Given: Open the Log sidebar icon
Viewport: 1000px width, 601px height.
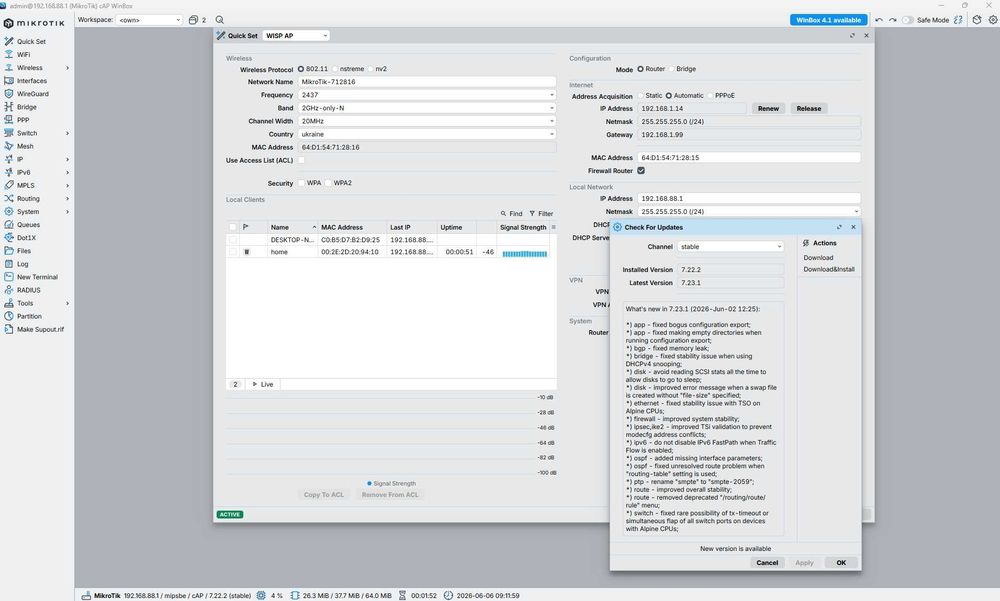Looking at the screenshot, I should click(x=8, y=263).
